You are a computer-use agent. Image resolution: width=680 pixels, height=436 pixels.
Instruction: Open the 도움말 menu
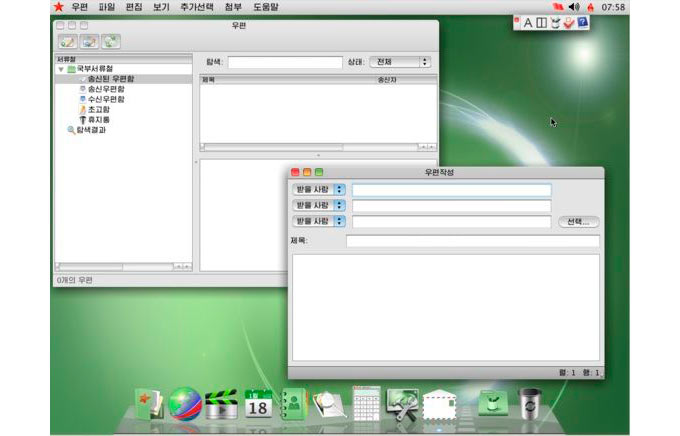pos(266,7)
